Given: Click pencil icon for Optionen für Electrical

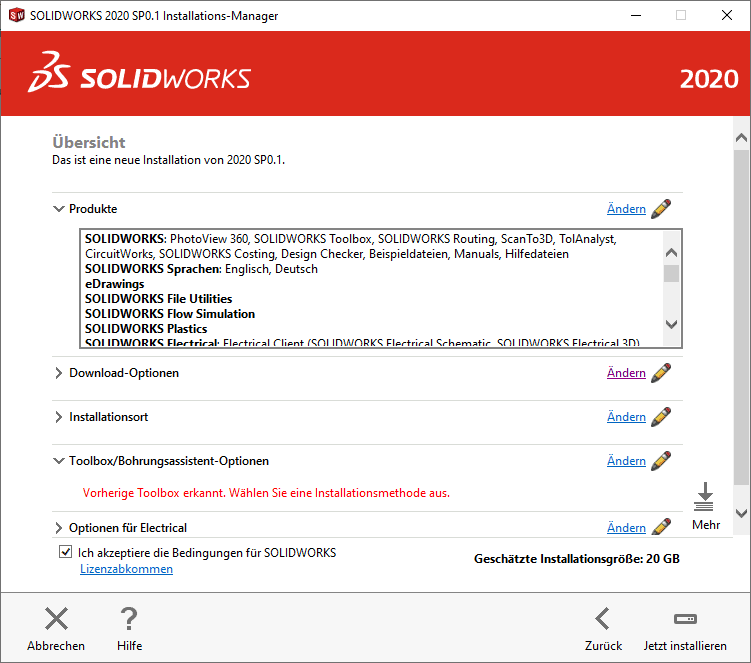Looking at the screenshot, I should [661, 527].
